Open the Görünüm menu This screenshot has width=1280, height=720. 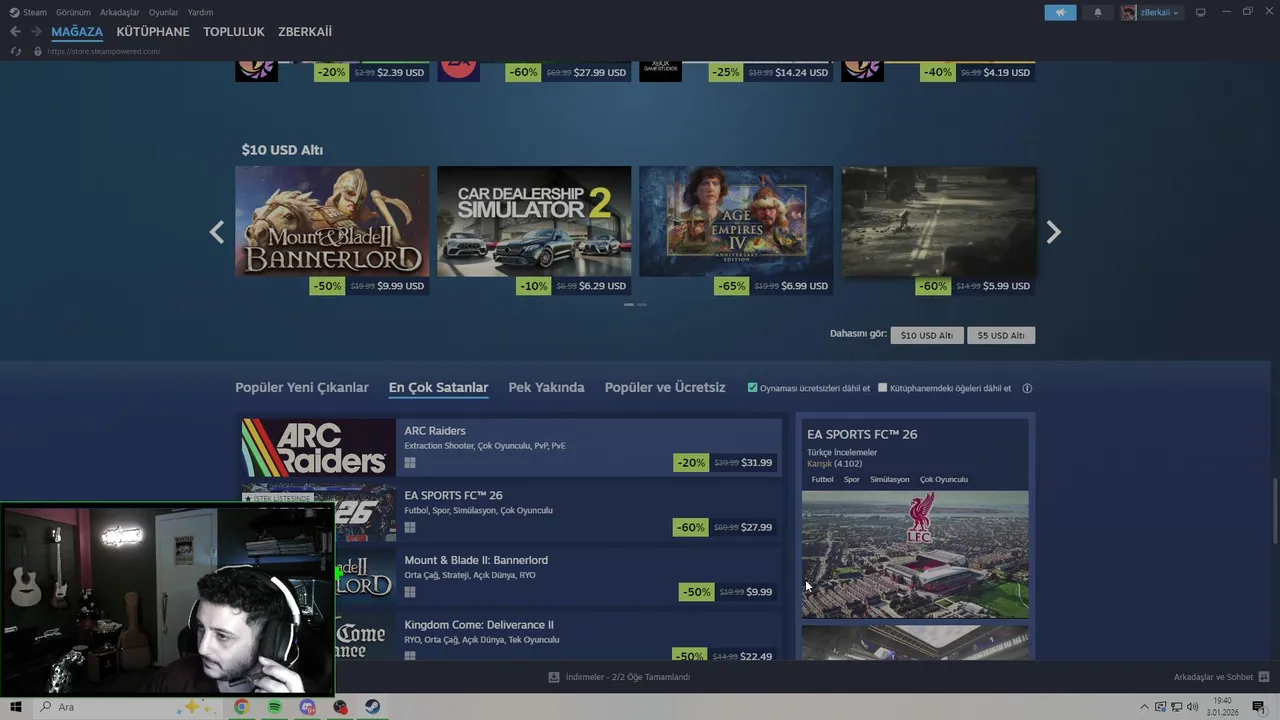pos(73,12)
